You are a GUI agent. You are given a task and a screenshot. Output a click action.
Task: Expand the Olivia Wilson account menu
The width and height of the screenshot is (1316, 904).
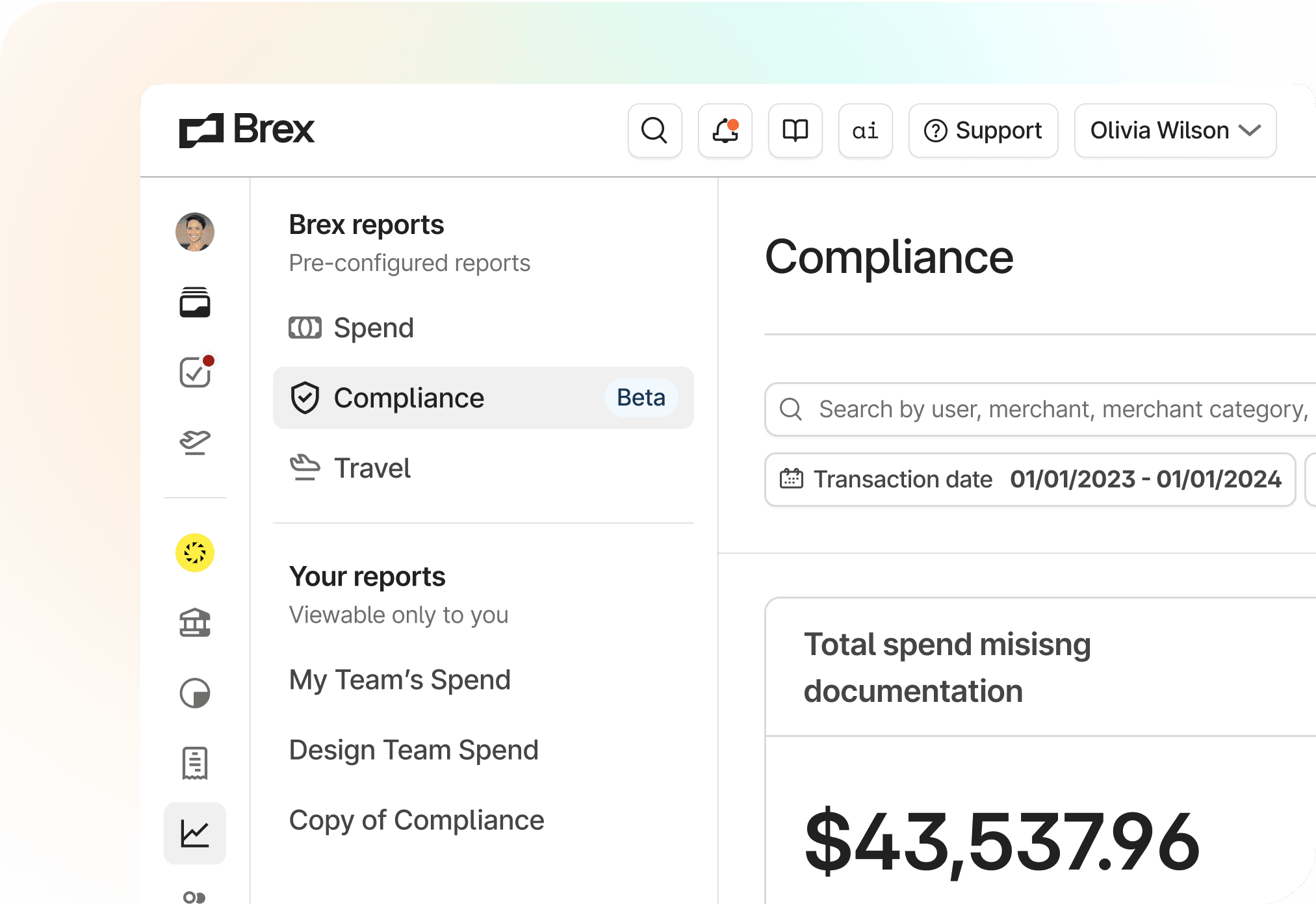click(1174, 131)
